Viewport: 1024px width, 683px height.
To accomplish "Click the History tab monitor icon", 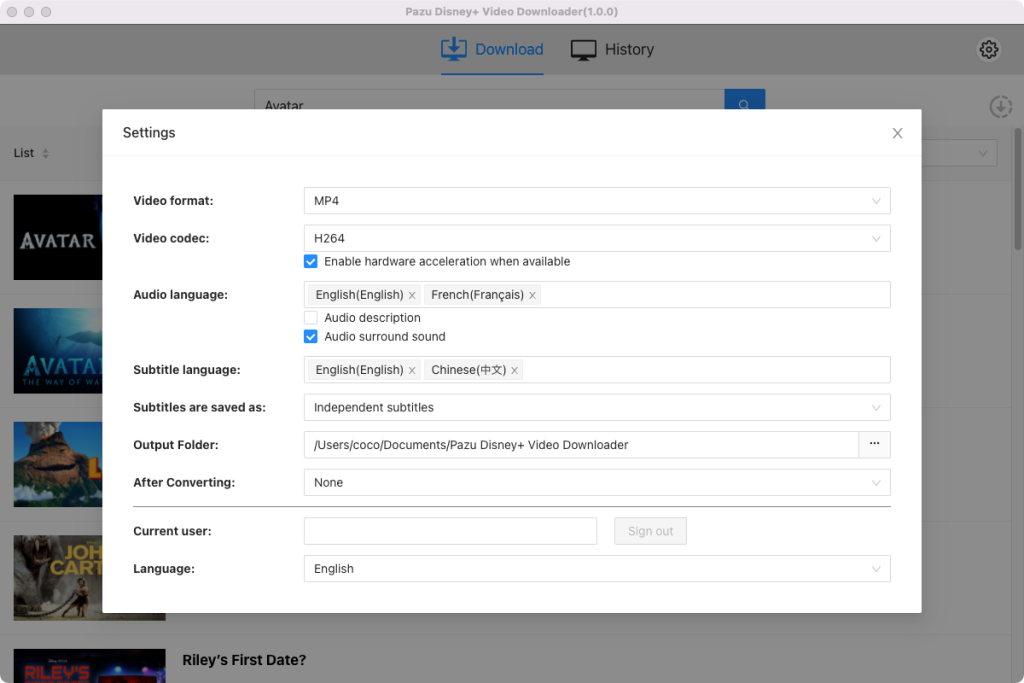I will coord(583,50).
